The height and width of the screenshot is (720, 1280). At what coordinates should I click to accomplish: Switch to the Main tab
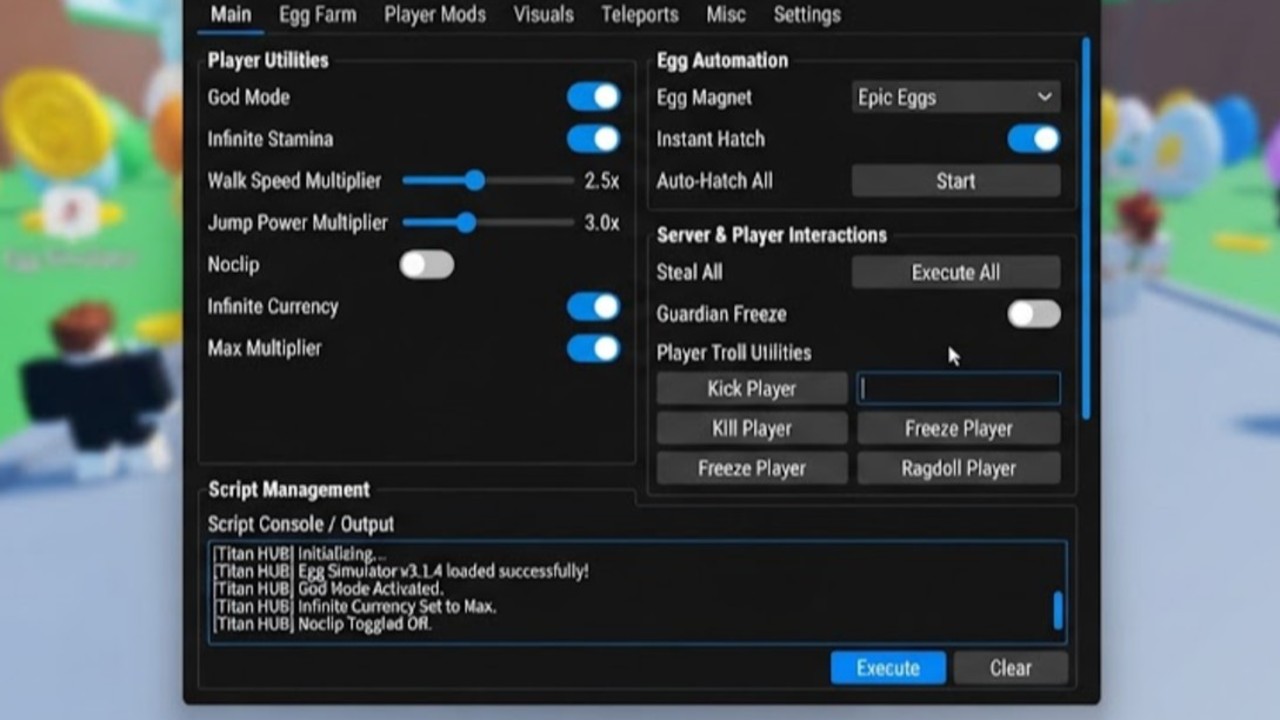[231, 15]
